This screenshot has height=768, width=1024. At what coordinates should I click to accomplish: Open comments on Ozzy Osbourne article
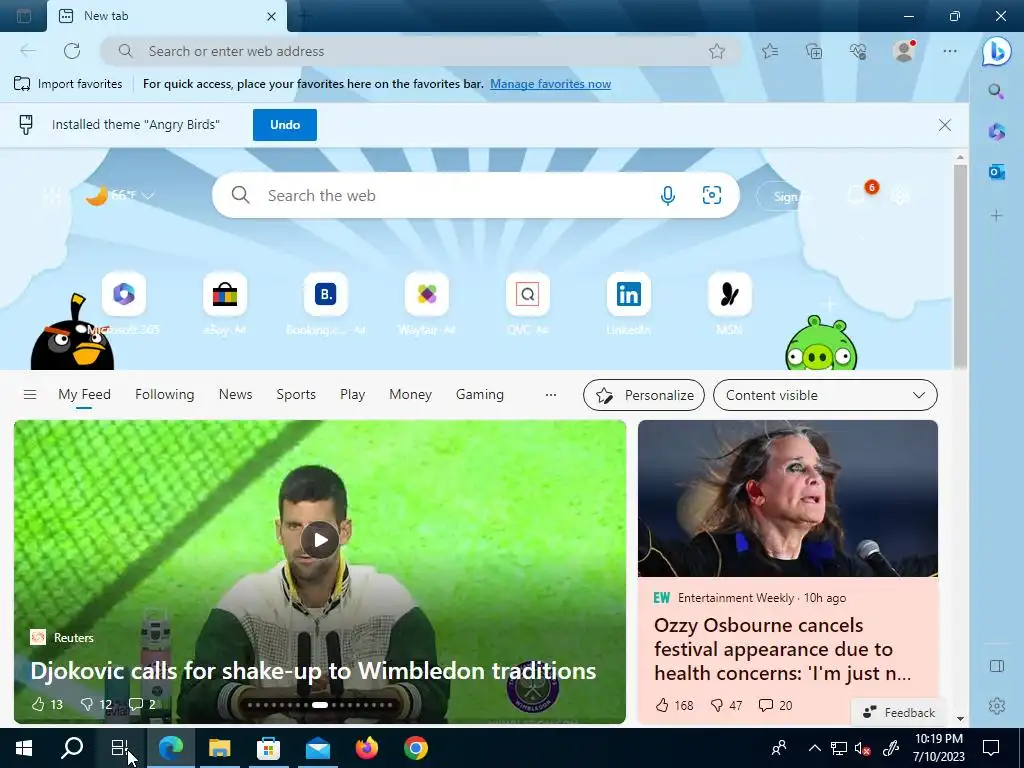click(x=775, y=705)
